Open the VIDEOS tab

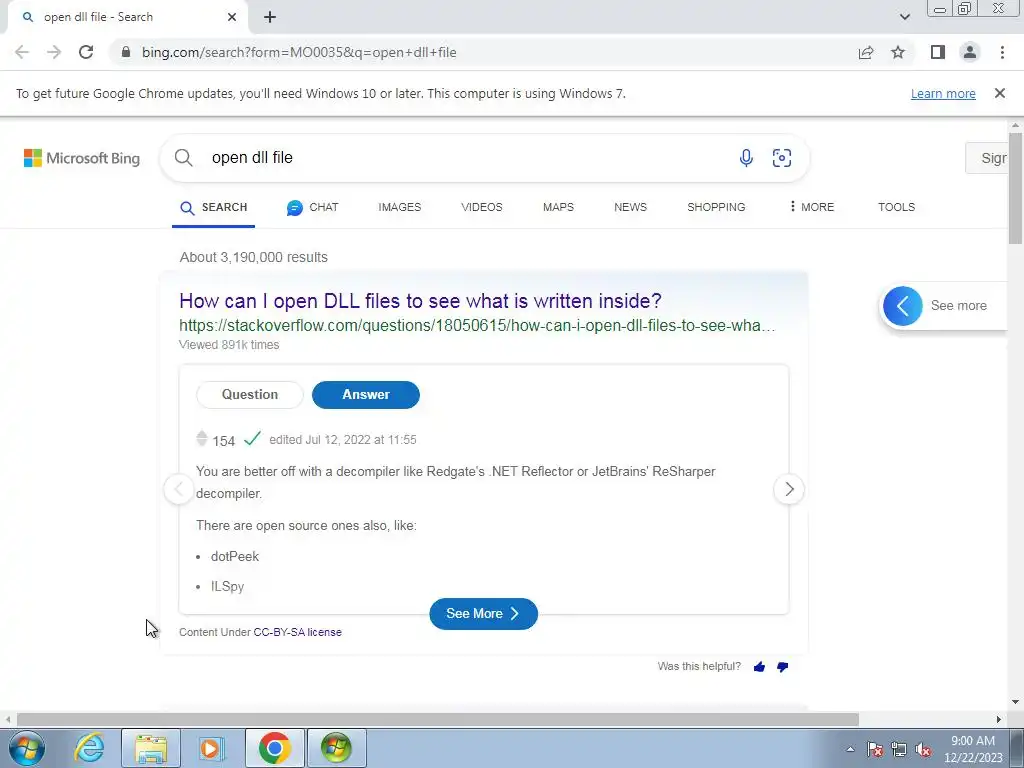click(482, 207)
